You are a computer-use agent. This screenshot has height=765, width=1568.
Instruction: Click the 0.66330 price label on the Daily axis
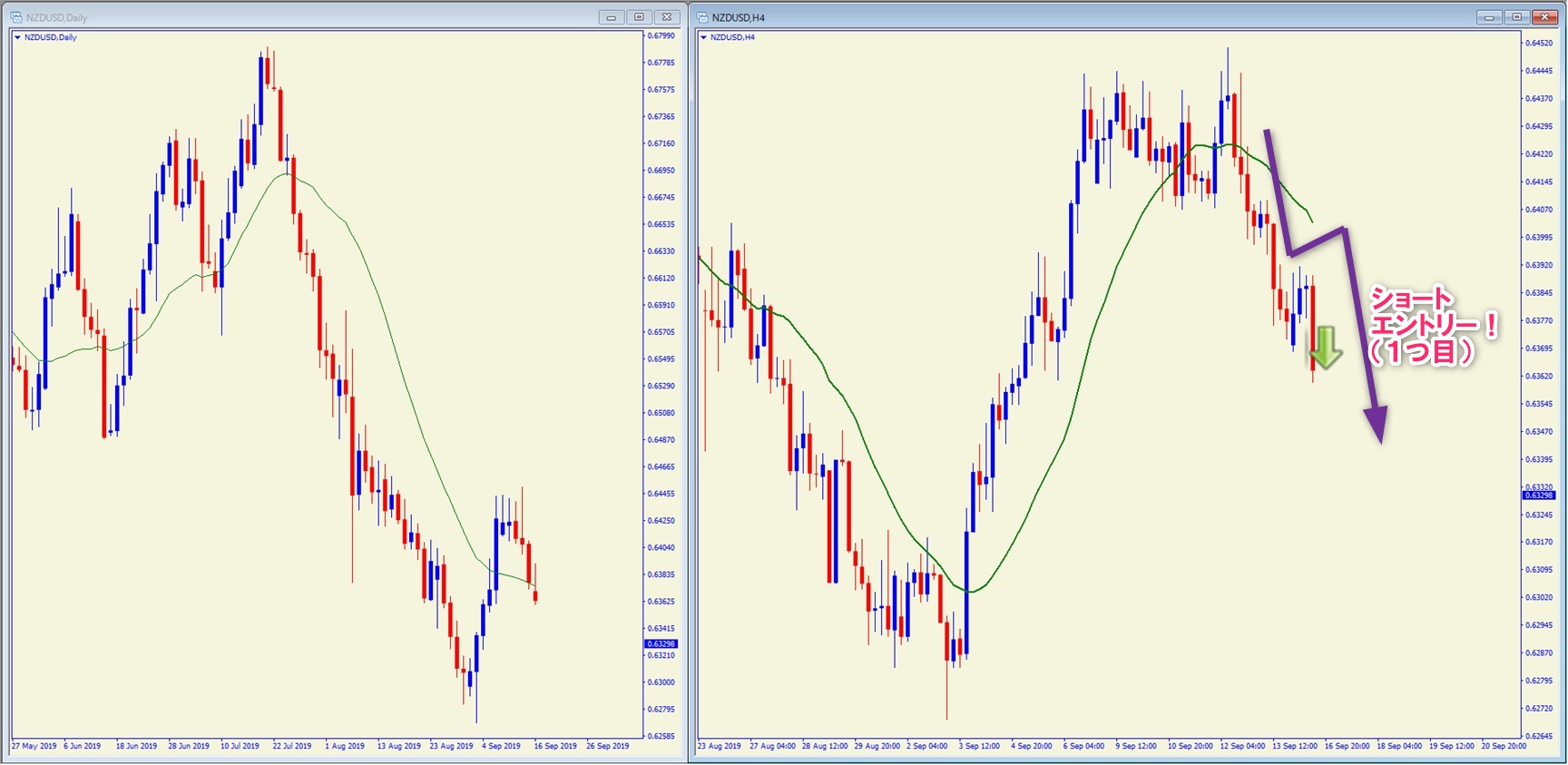(x=661, y=251)
